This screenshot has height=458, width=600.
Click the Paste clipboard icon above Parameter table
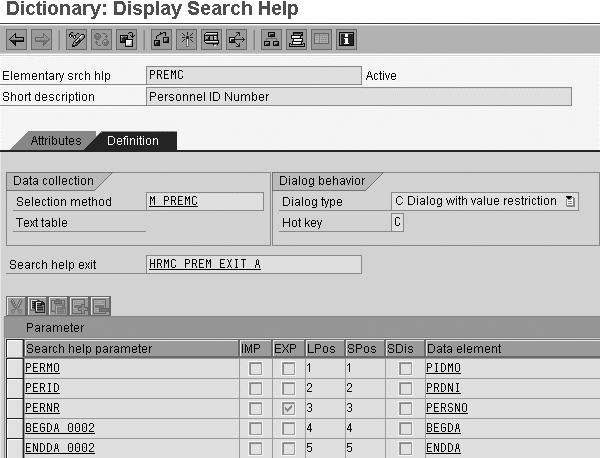(59, 306)
